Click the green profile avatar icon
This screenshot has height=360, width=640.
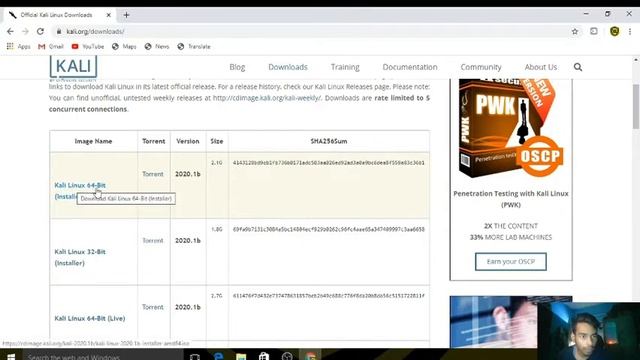614,31
